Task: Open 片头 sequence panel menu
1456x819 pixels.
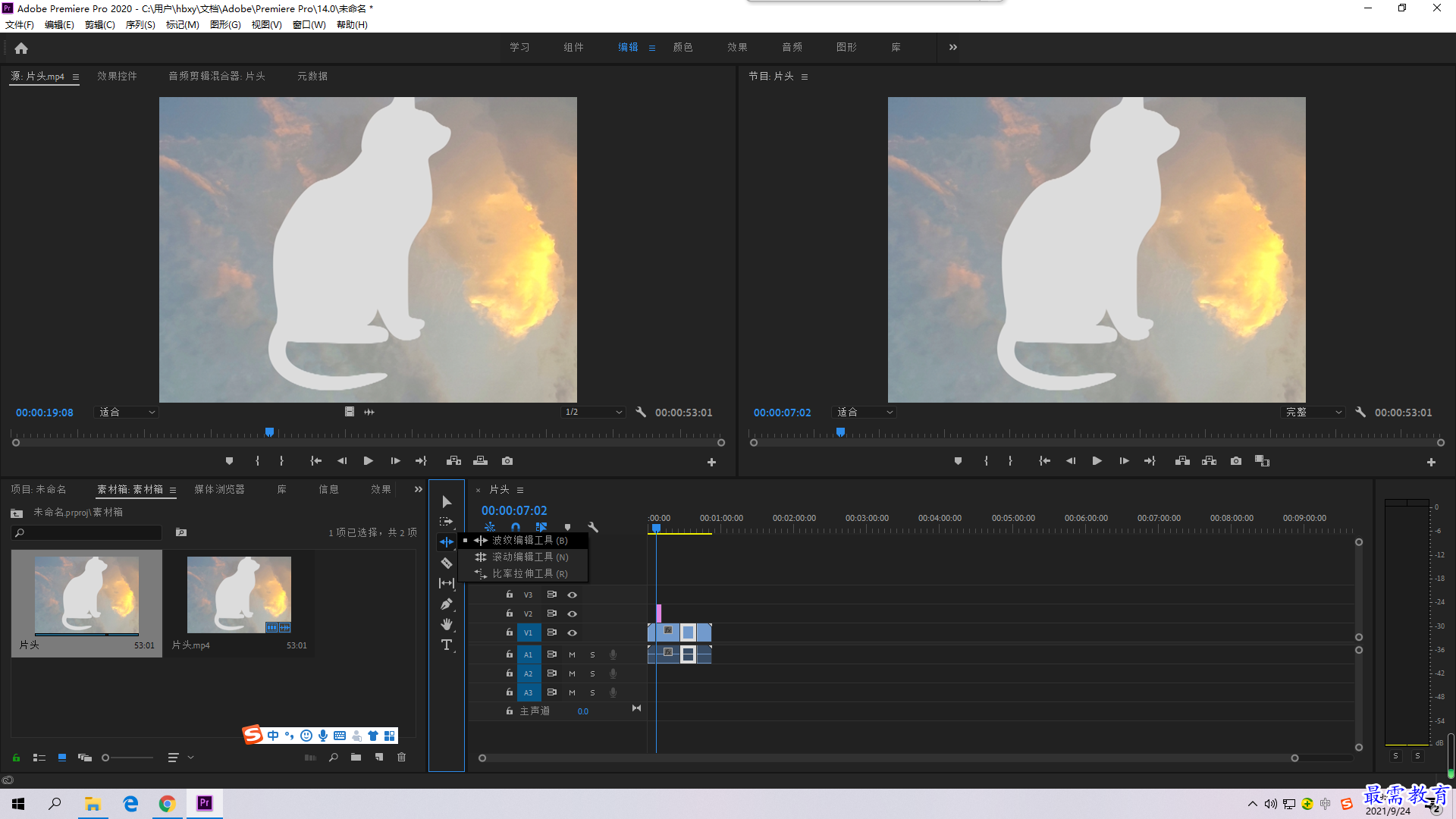Action: pyautogui.click(x=520, y=491)
